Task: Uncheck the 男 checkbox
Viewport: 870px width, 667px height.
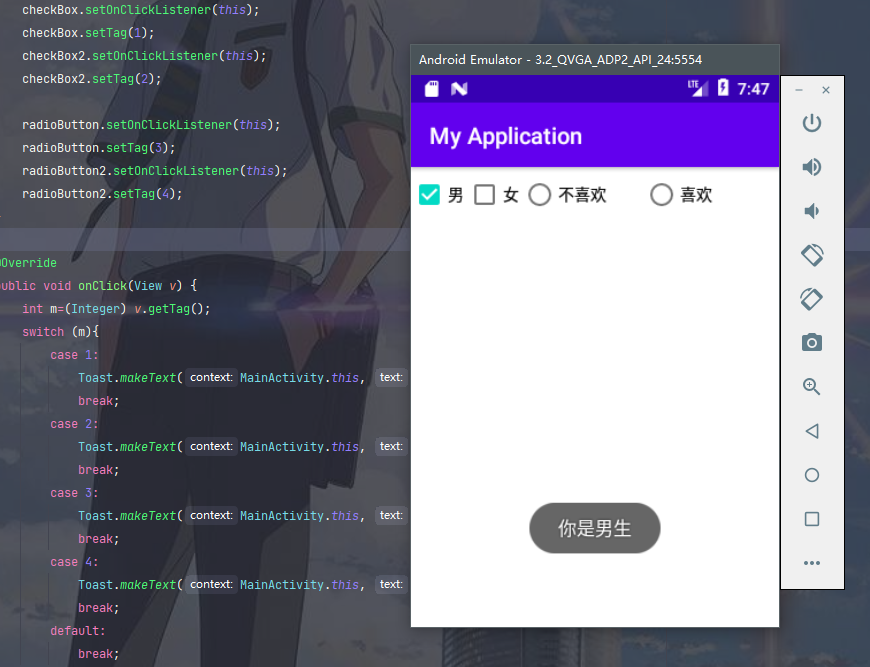Action: (x=429, y=195)
